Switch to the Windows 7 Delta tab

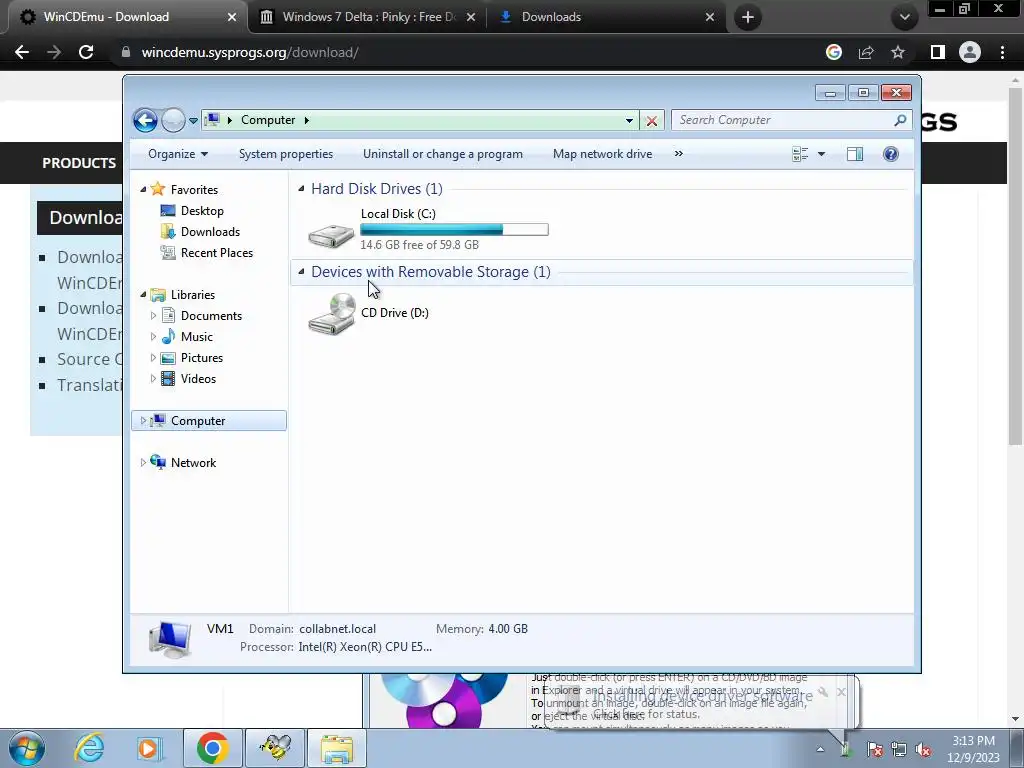369,17
